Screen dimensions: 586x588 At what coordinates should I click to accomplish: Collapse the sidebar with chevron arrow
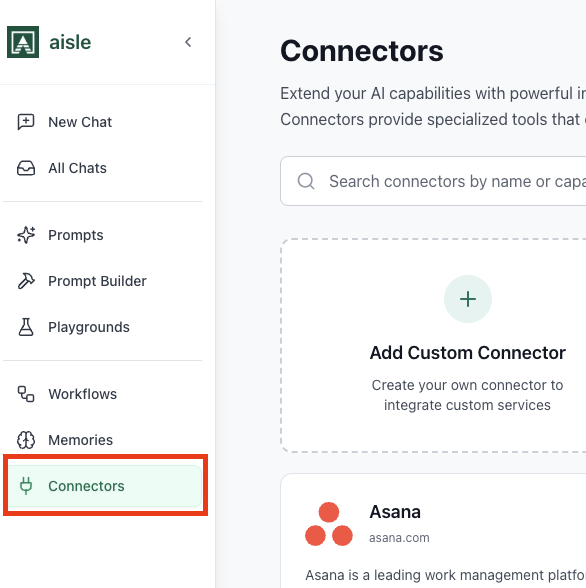pyautogui.click(x=188, y=42)
